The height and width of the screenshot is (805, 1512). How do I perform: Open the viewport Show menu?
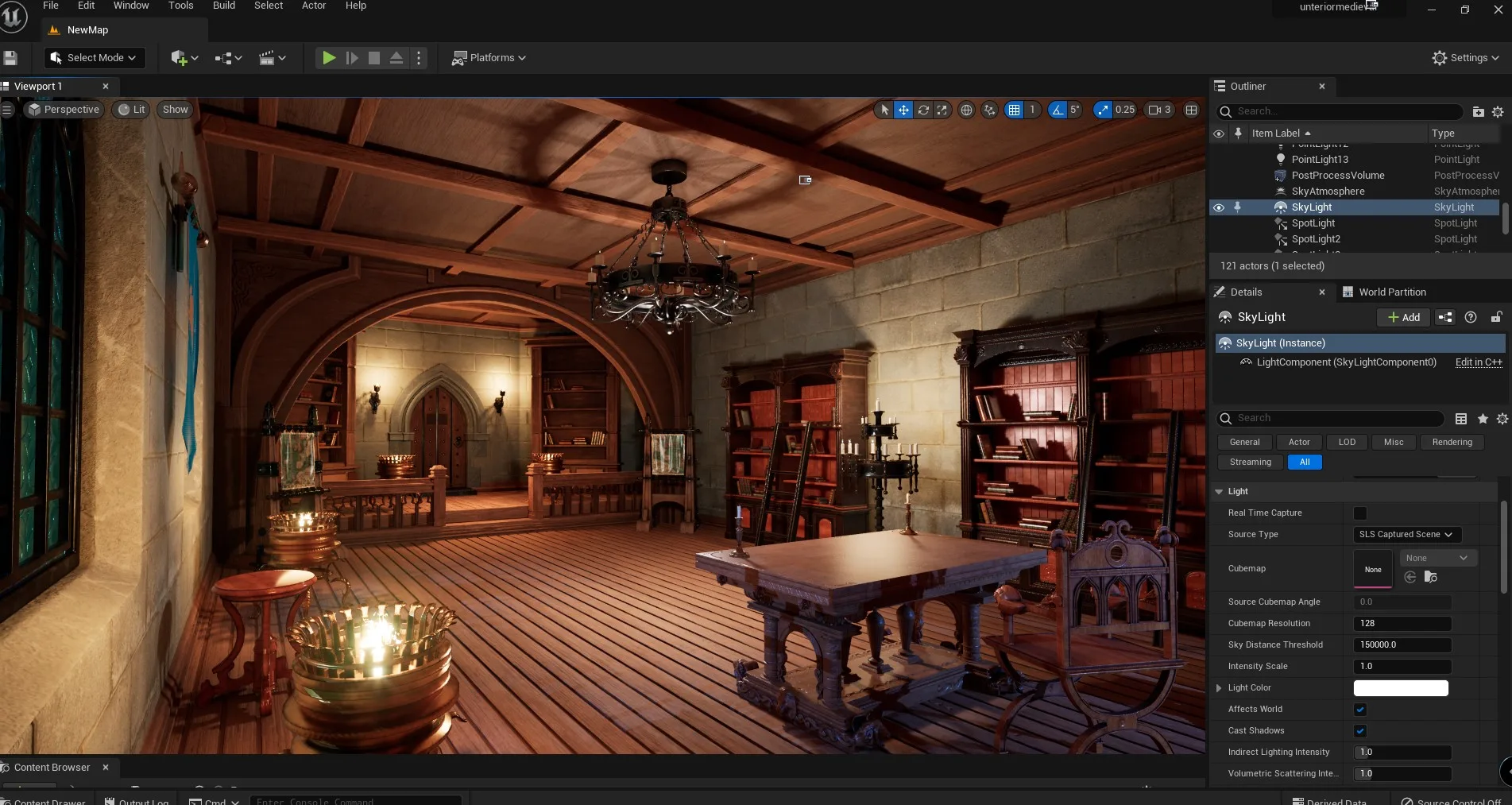tap(176, 110)
